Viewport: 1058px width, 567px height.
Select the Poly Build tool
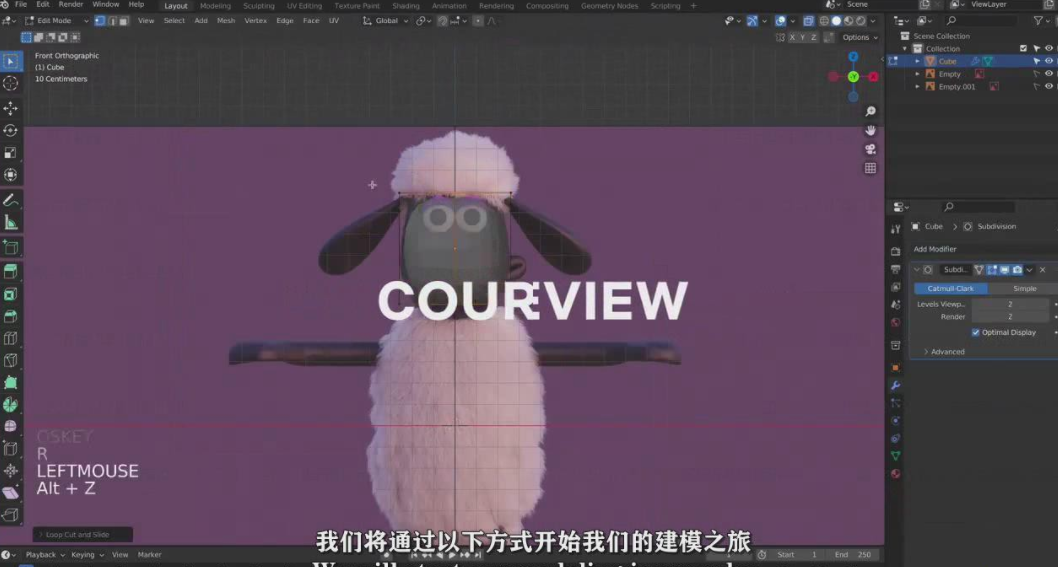tap(11, 383)
